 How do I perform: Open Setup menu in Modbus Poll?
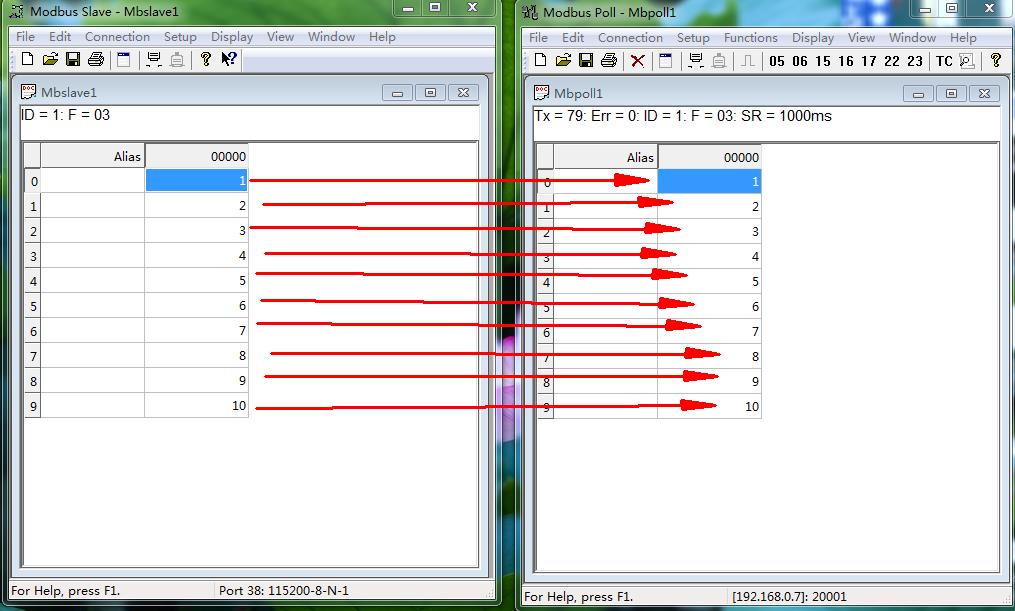click(x=693, y=38)
